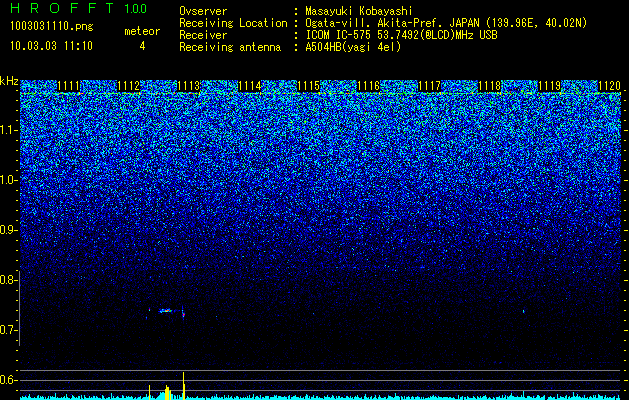The image size is (629, 400).
Task: Click the meteor count value 4
Action: coord(142,46)
